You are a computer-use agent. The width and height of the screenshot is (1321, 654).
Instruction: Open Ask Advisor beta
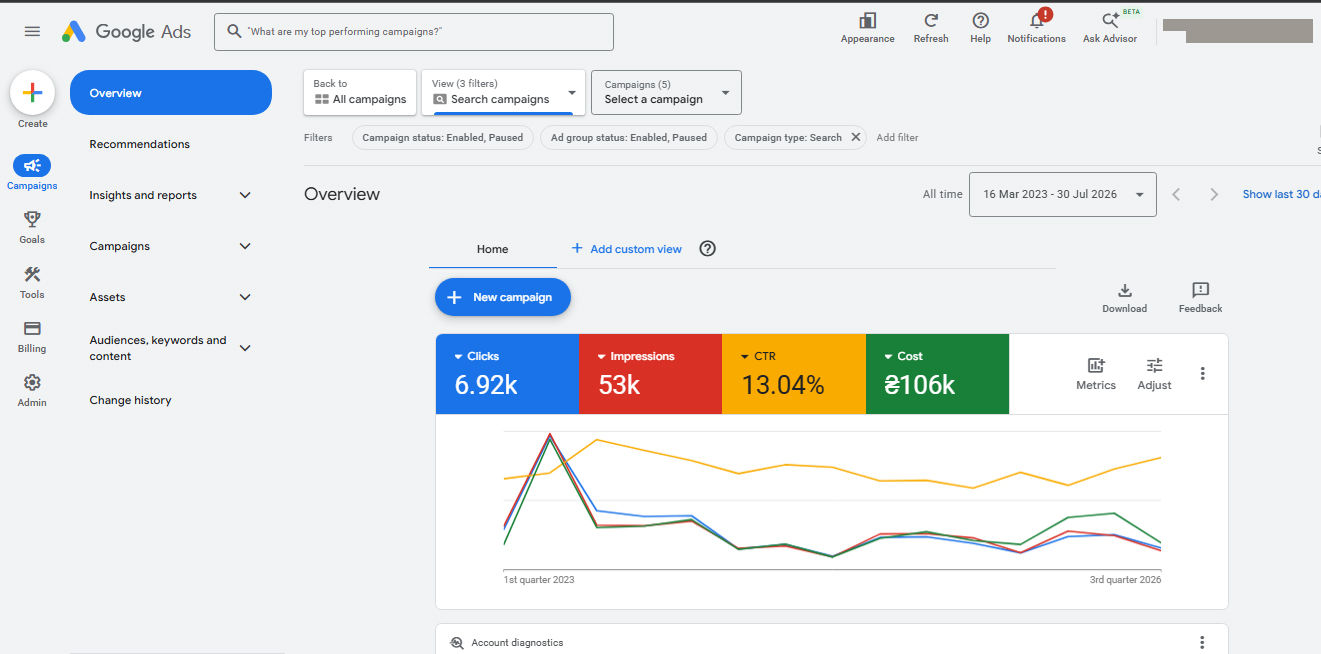(1110, 27)
